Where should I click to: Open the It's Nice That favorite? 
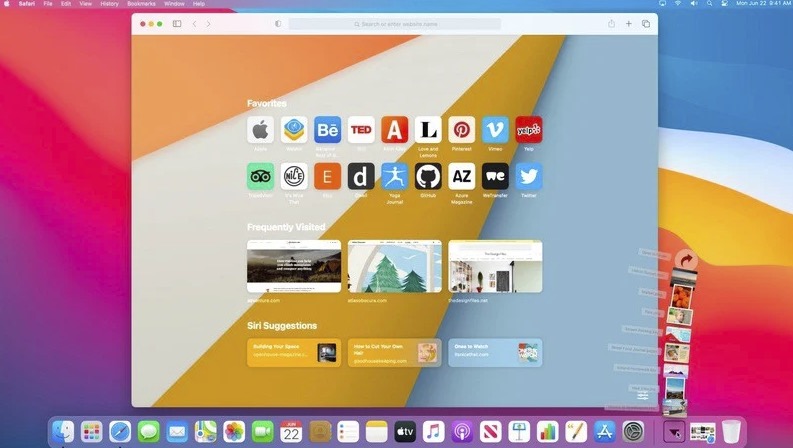pos(294,176)
